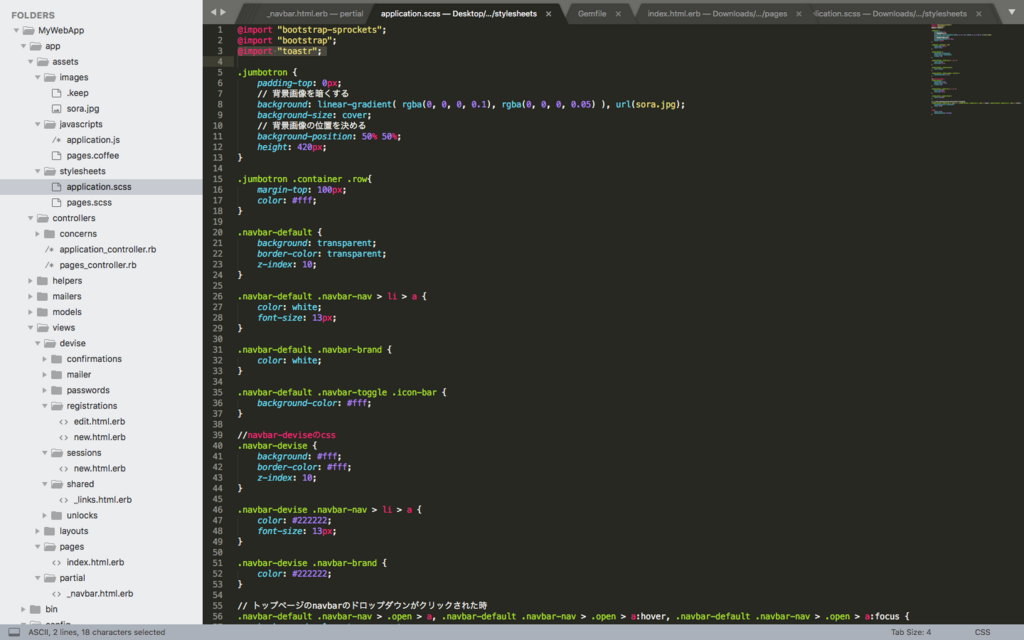Collapse the MyWebApp root folder
The image size is (1024, 640).
pos(16,30)
